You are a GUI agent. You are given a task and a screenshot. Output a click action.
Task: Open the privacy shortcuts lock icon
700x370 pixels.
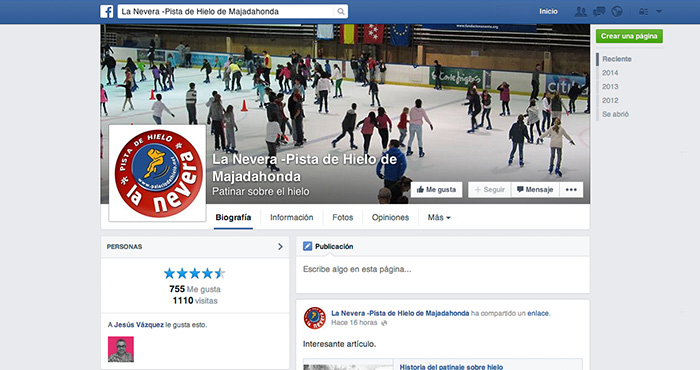[643, 12]
